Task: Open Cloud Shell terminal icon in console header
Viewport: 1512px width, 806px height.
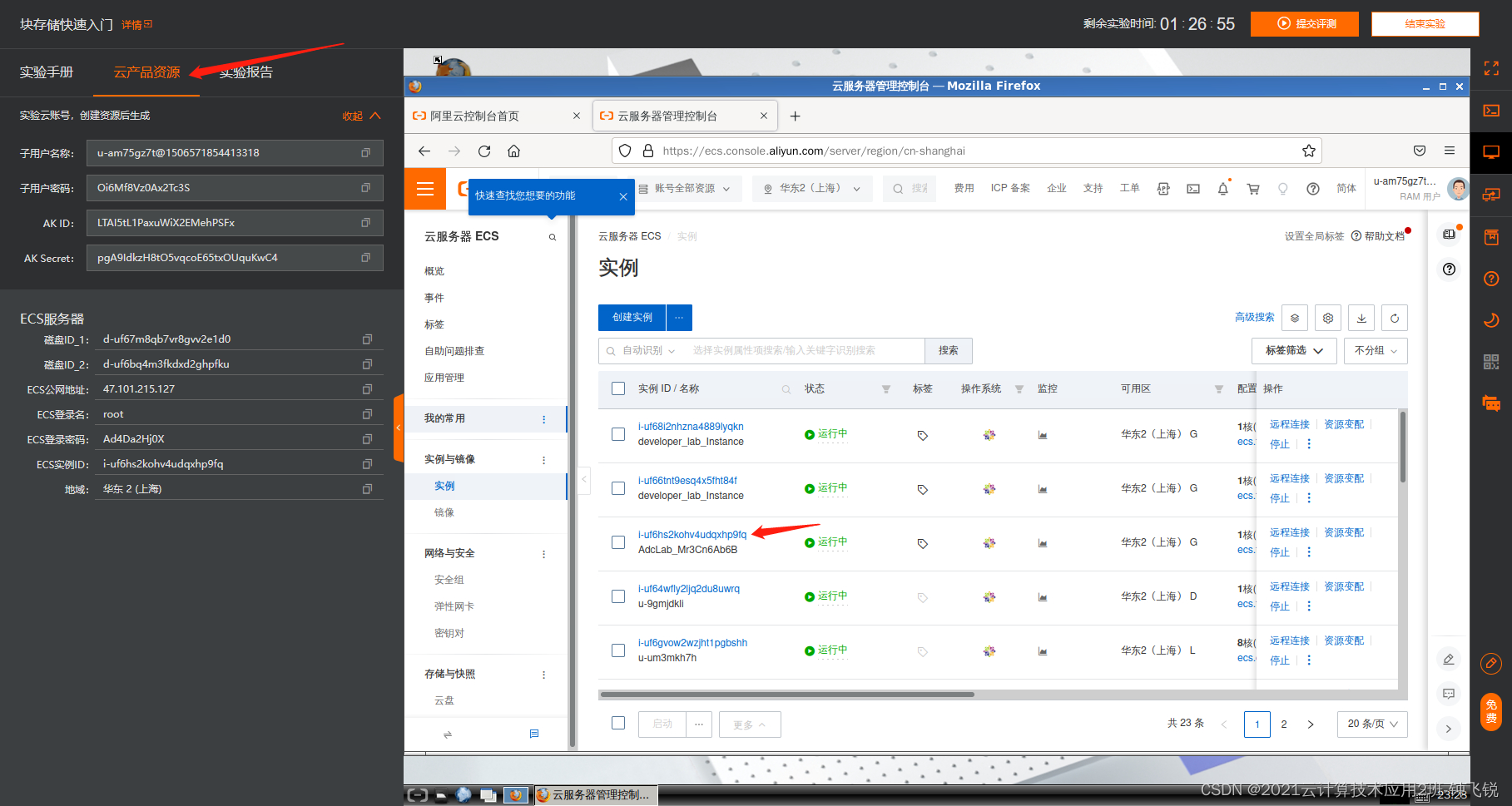Action: tap(1193, 189)
